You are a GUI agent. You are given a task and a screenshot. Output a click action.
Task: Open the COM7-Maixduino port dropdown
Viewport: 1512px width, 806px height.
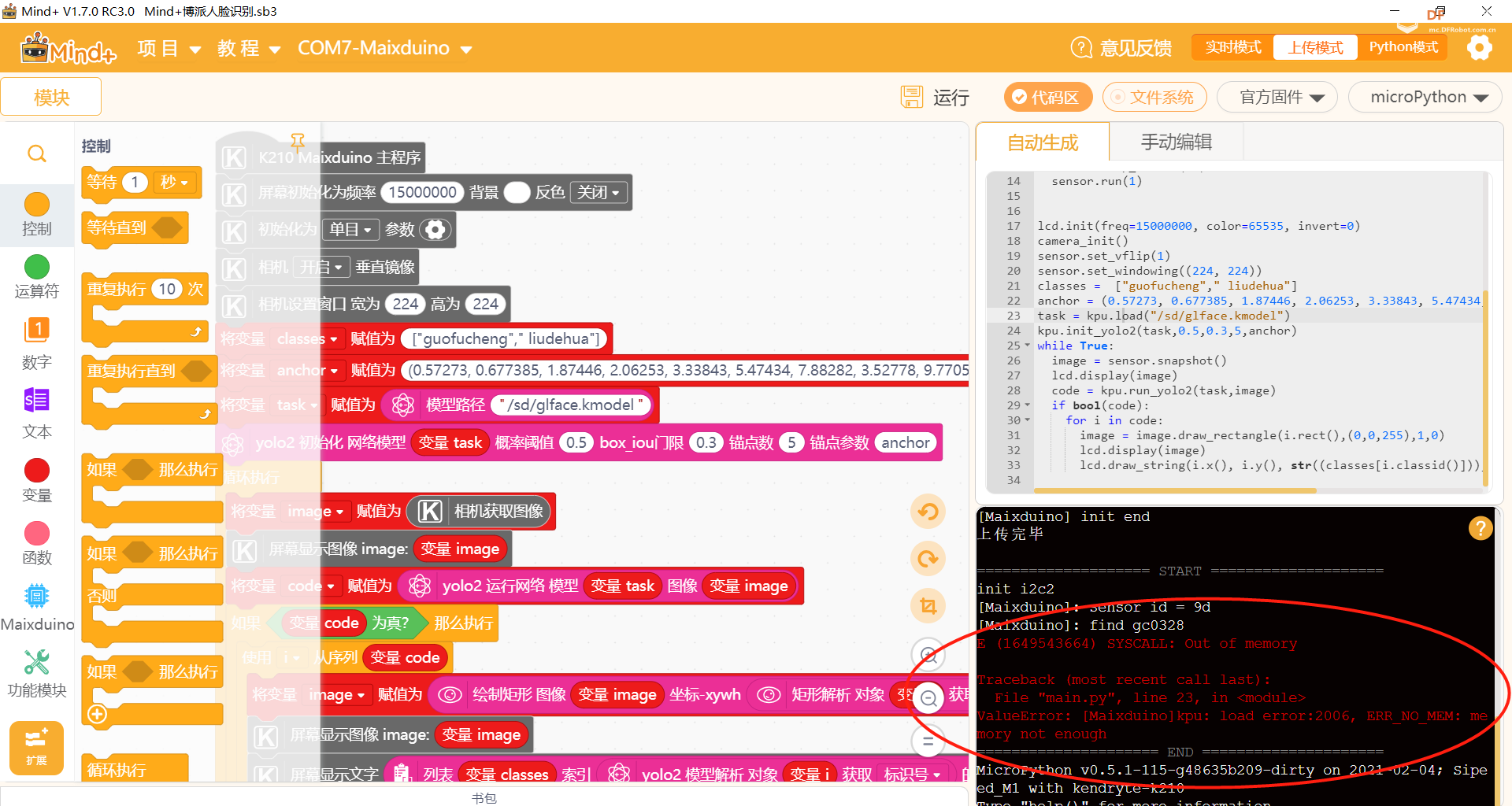384,48
